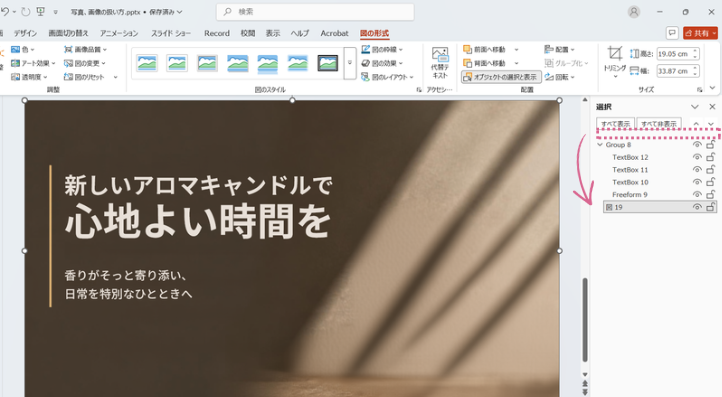The height and width of the screenshot is (397, 722).
Task: Toggle the lock for Freeform 9
Action: point(710,194)
